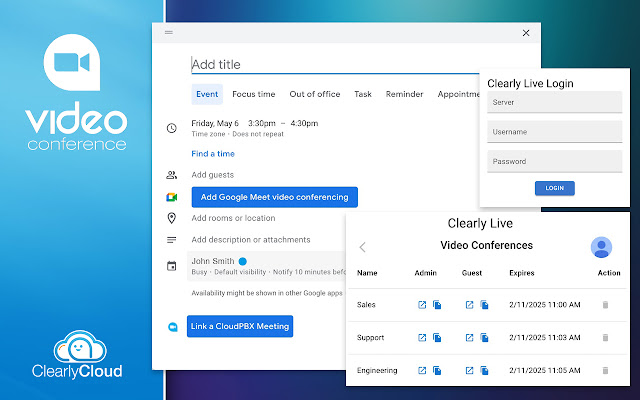This screenshot has height=400, width=640.
Task: Open the Time zone option
Action: click(x=208, y=134)
